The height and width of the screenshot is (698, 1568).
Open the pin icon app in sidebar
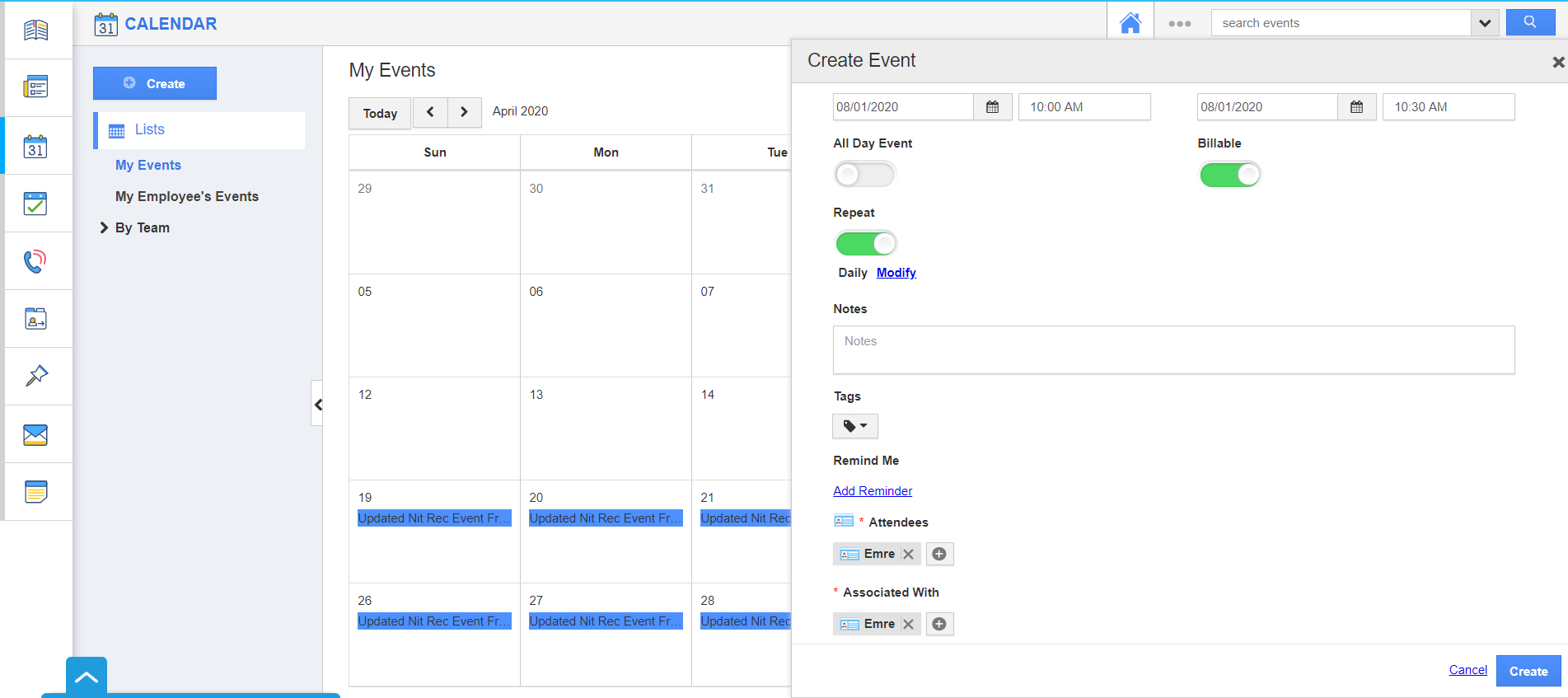[35, 376]
